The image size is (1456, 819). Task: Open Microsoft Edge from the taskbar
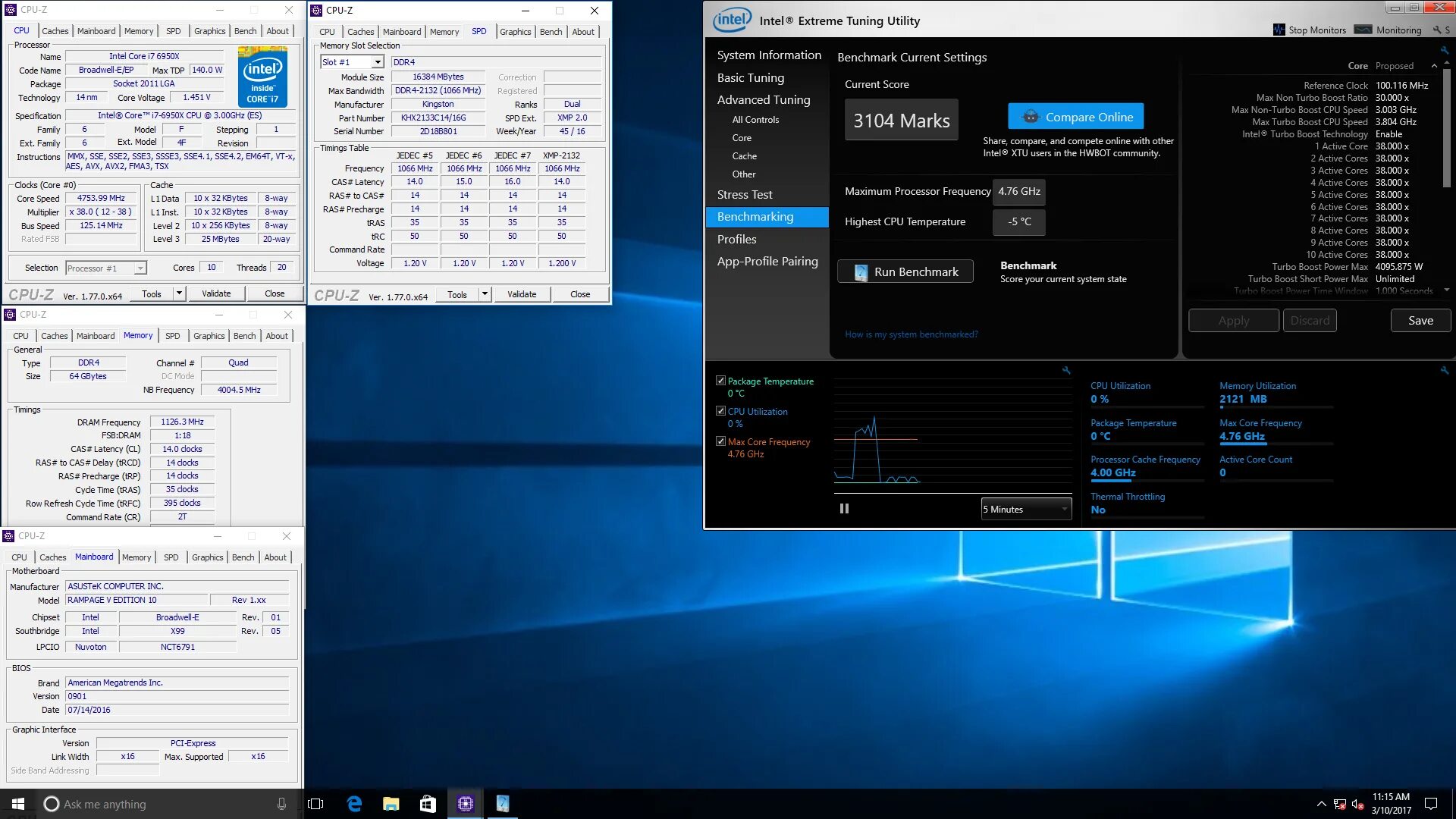point(354,804)
